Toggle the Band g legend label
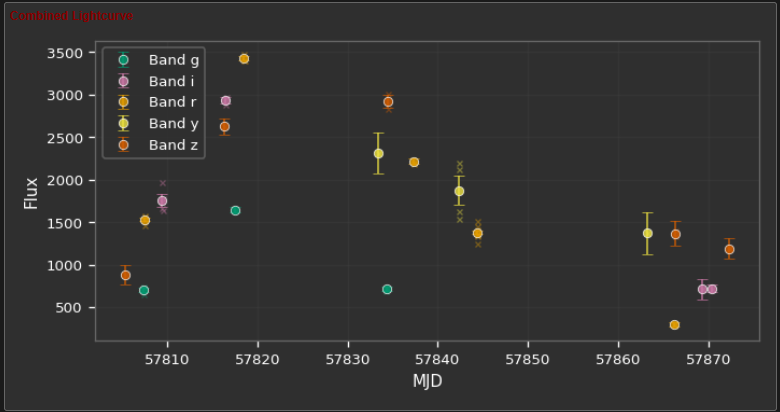 click(174, 60)
